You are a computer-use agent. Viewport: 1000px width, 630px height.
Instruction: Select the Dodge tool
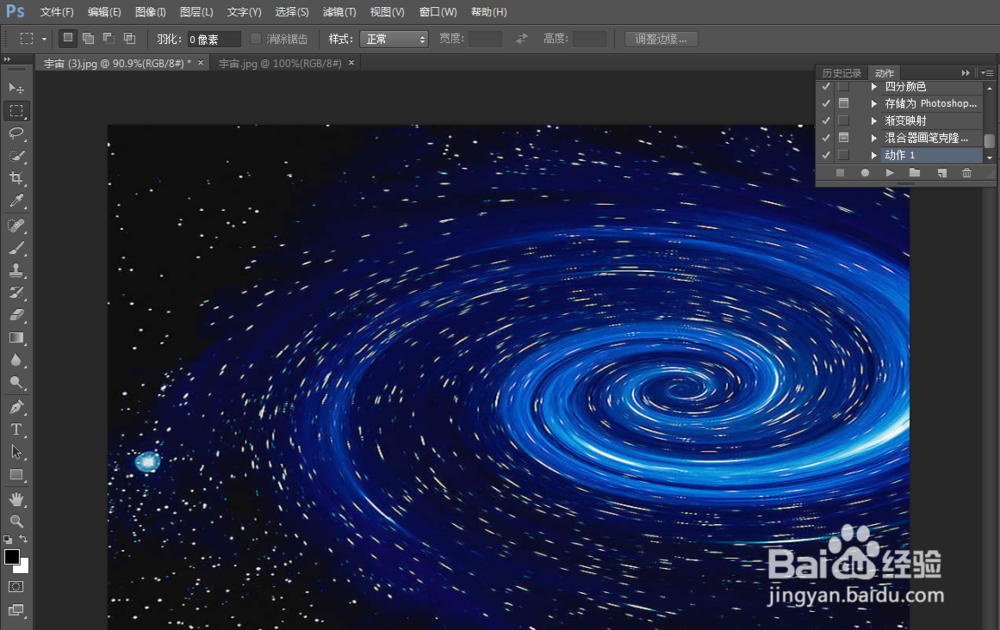[x=16, y=383]
